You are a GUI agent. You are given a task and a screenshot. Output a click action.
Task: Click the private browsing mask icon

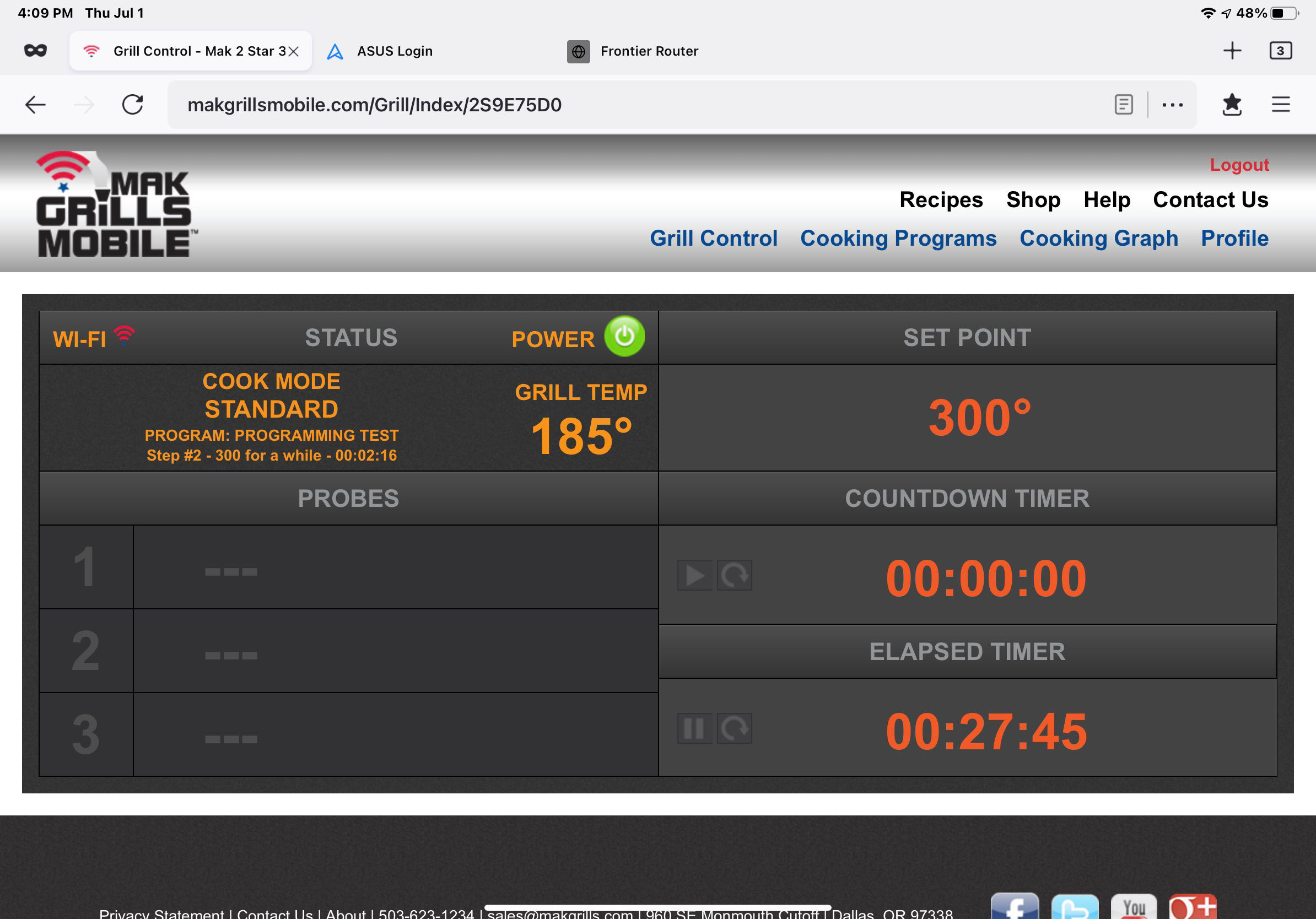tap(35, 51)
